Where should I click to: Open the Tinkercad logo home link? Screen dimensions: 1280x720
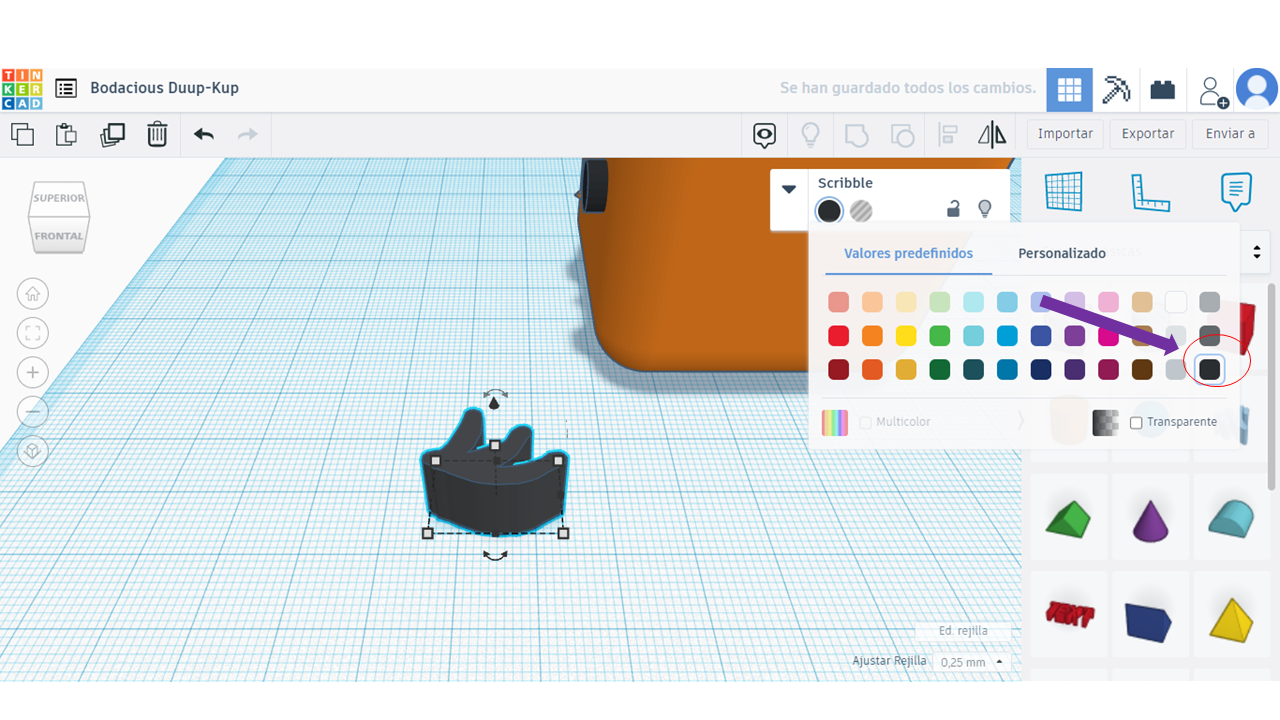[22, 89]
